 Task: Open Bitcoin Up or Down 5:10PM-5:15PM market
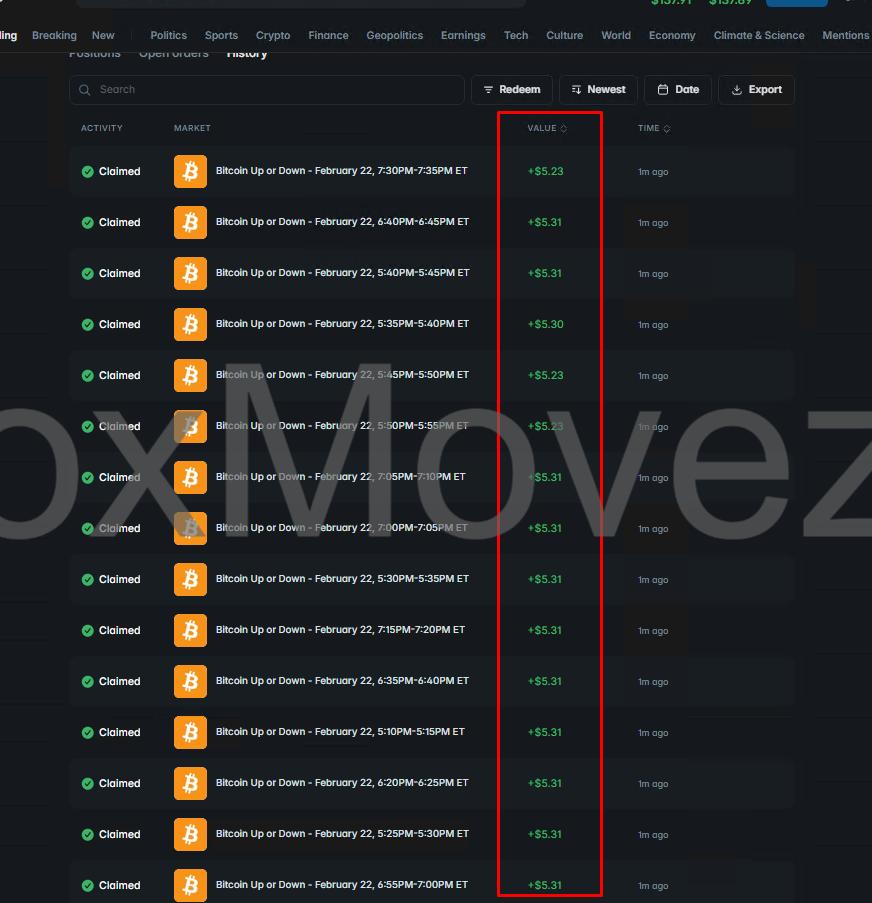340,731
